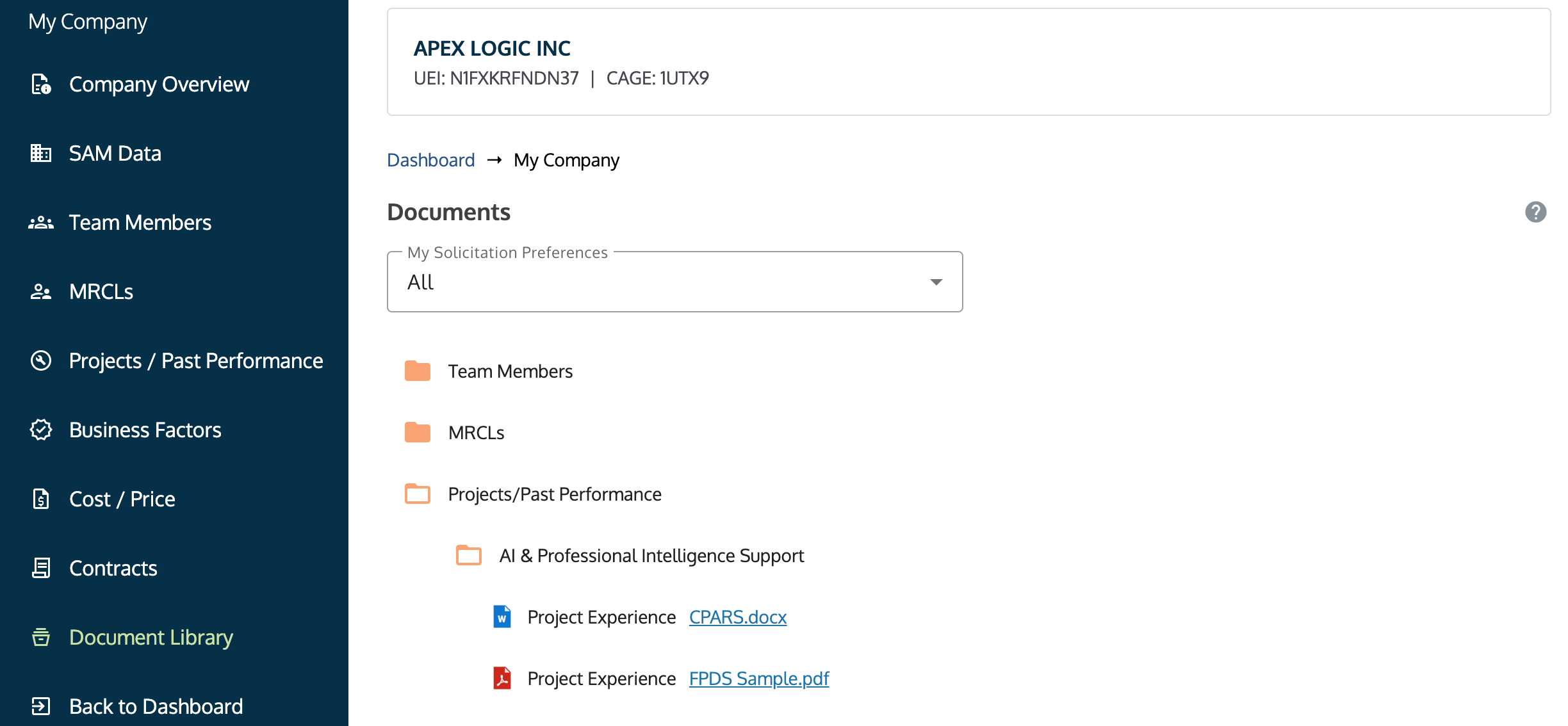Click the SAM Data building icon

point(41,154)
